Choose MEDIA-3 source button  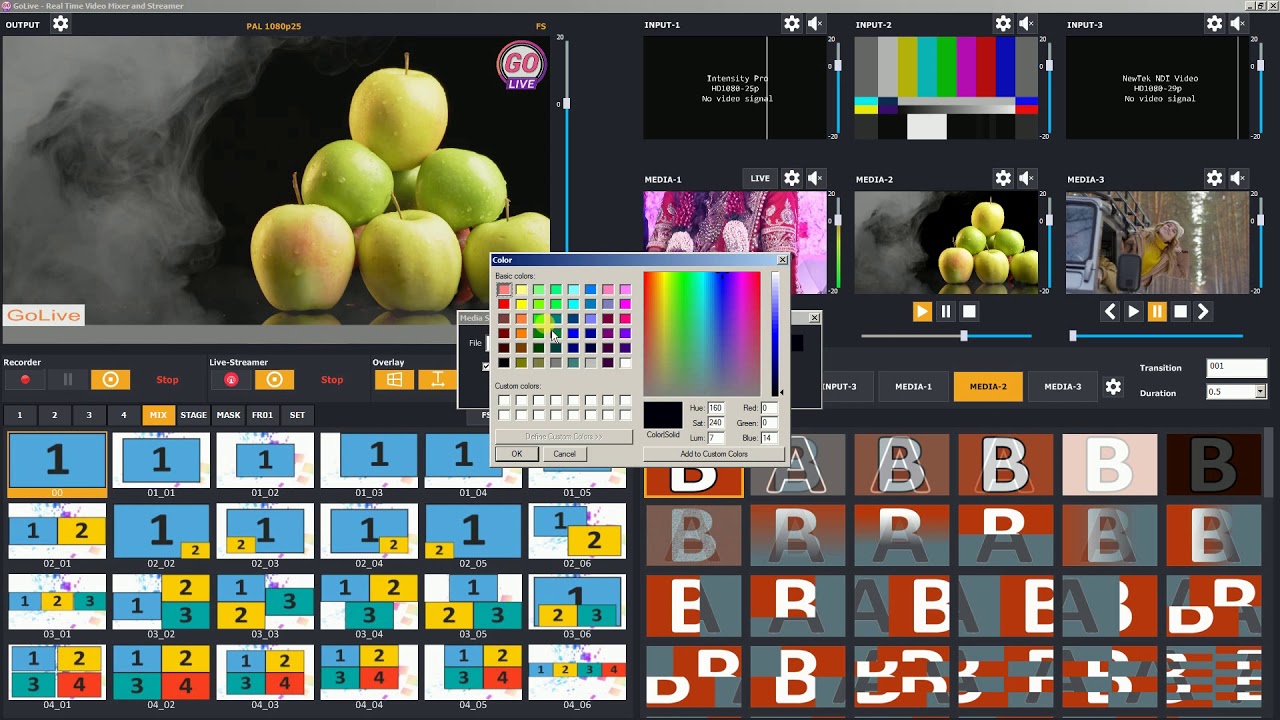(x=1062, y=387)
